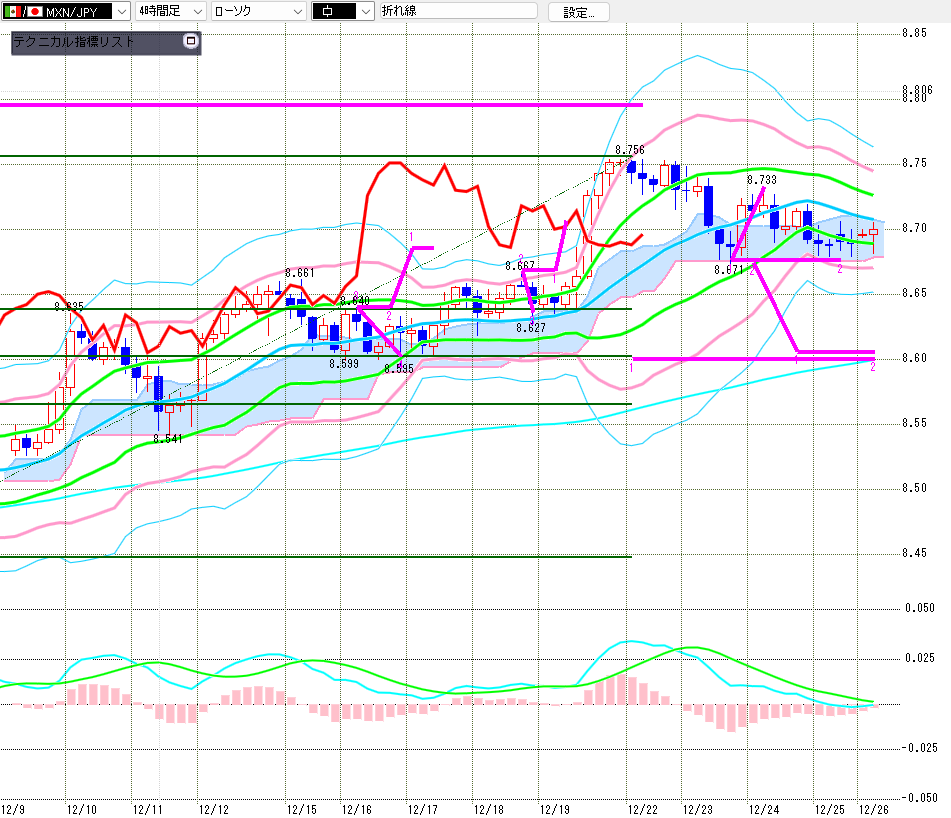Click the 8.756 high price label
This screenshot has width=951, height=818.
pos(629,149)
